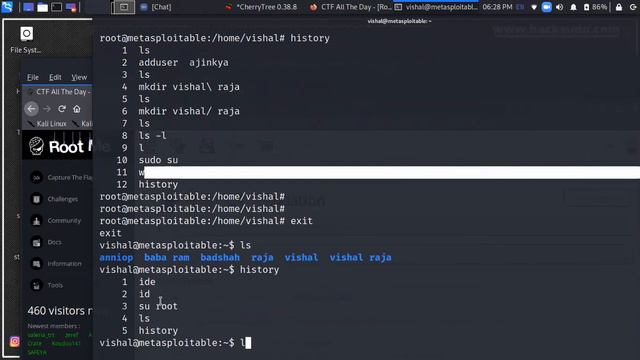Click the Root Me skull logo
The image size is (640, 360).
(36, 146)
